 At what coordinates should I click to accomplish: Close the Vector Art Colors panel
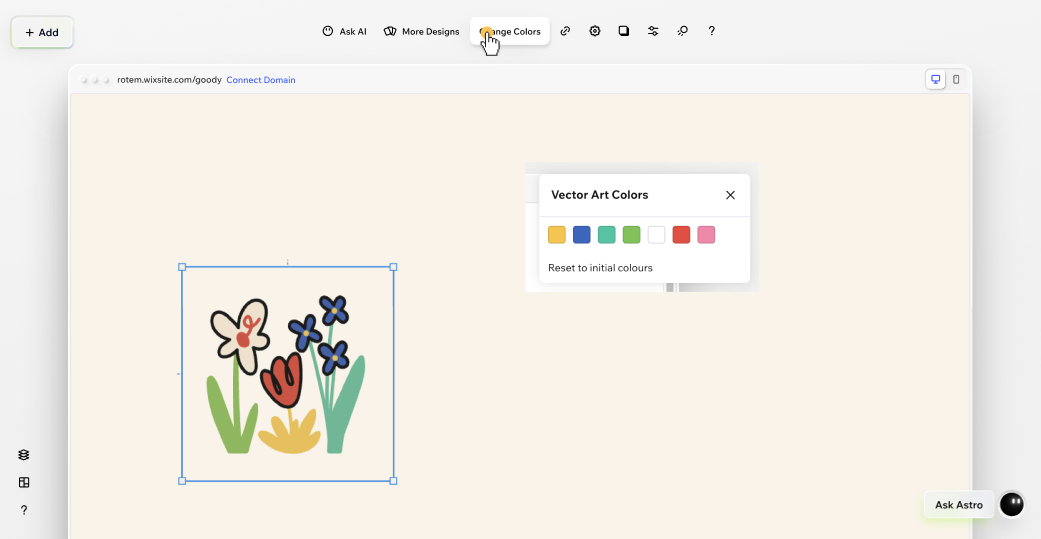730,195
